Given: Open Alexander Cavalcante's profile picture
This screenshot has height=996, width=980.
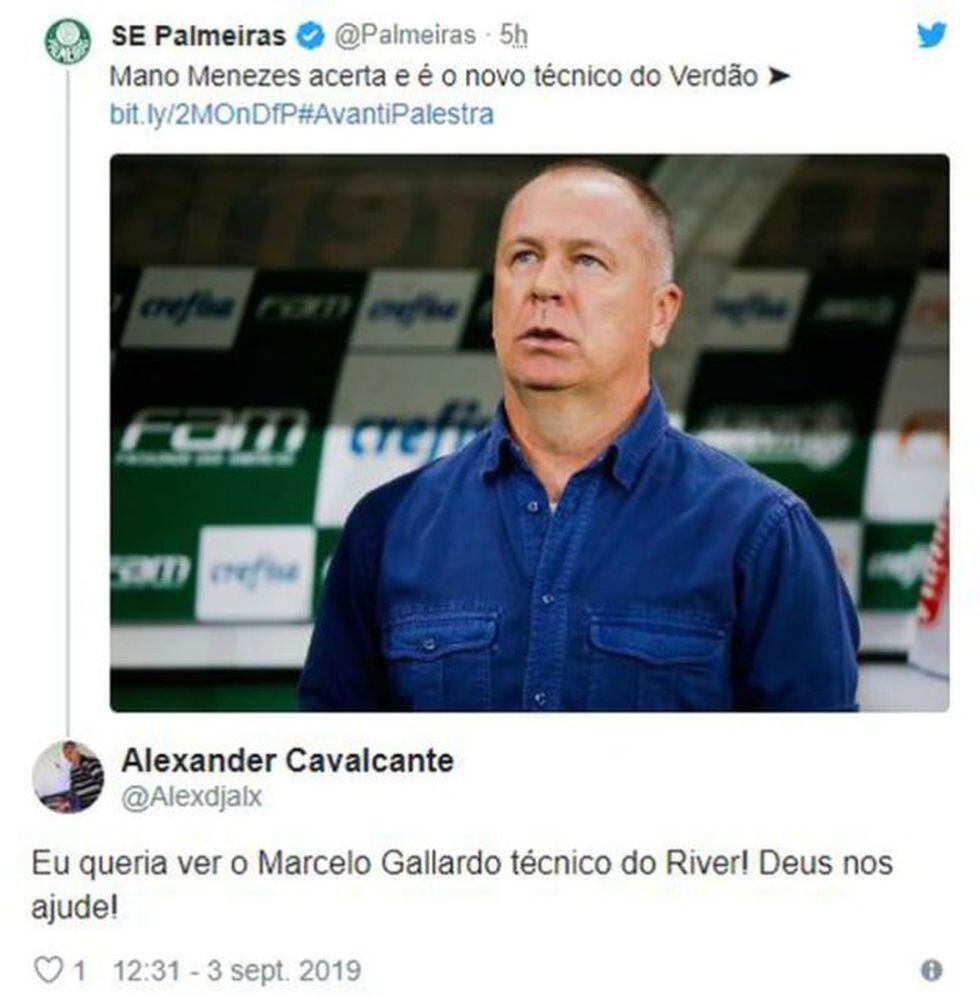Looking at the screenshot, I should (x=68, y=776).
